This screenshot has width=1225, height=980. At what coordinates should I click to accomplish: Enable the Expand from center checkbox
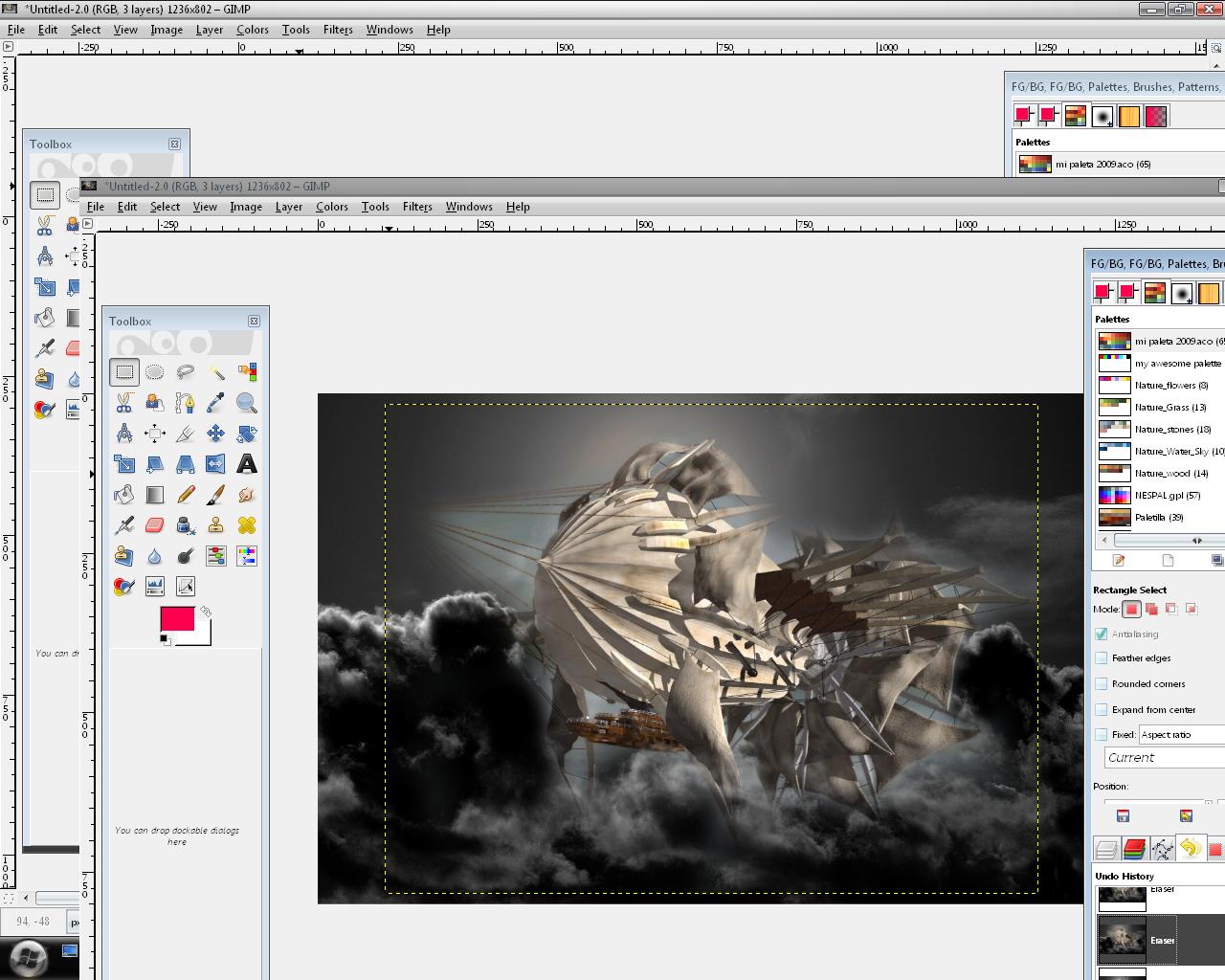click(1102, 710)
